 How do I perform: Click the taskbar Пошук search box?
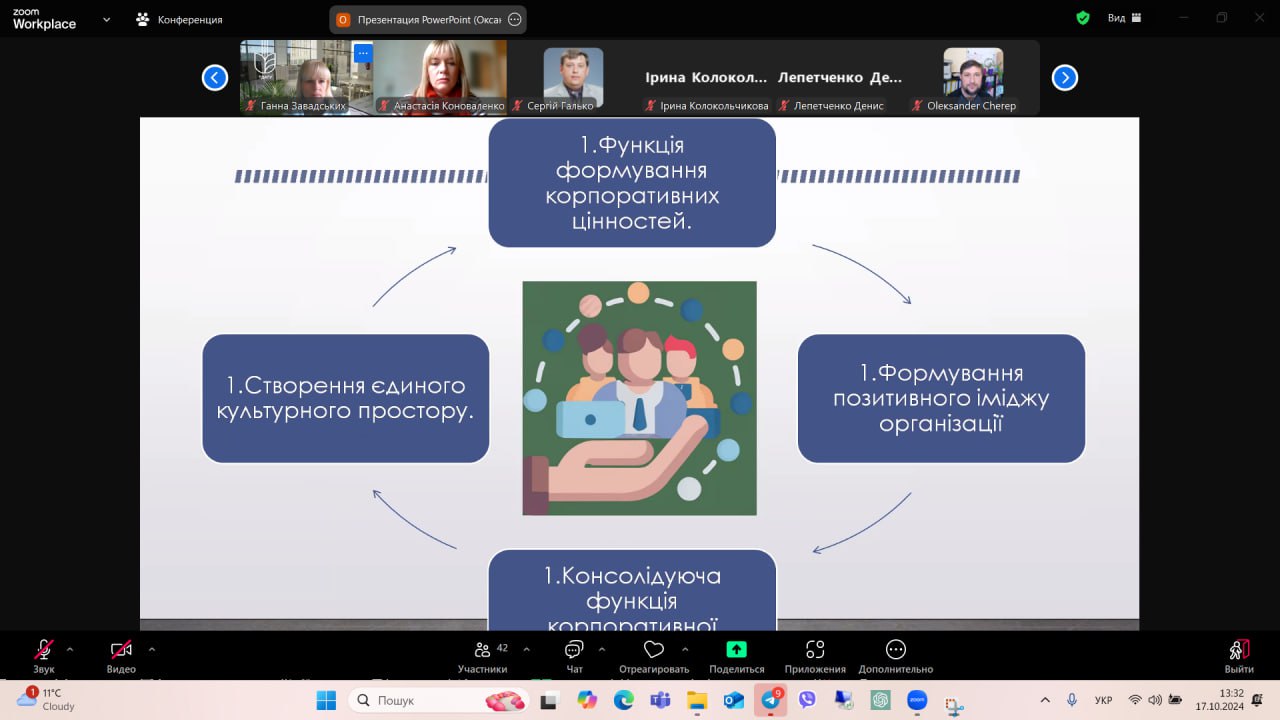[x=438, y=700]
